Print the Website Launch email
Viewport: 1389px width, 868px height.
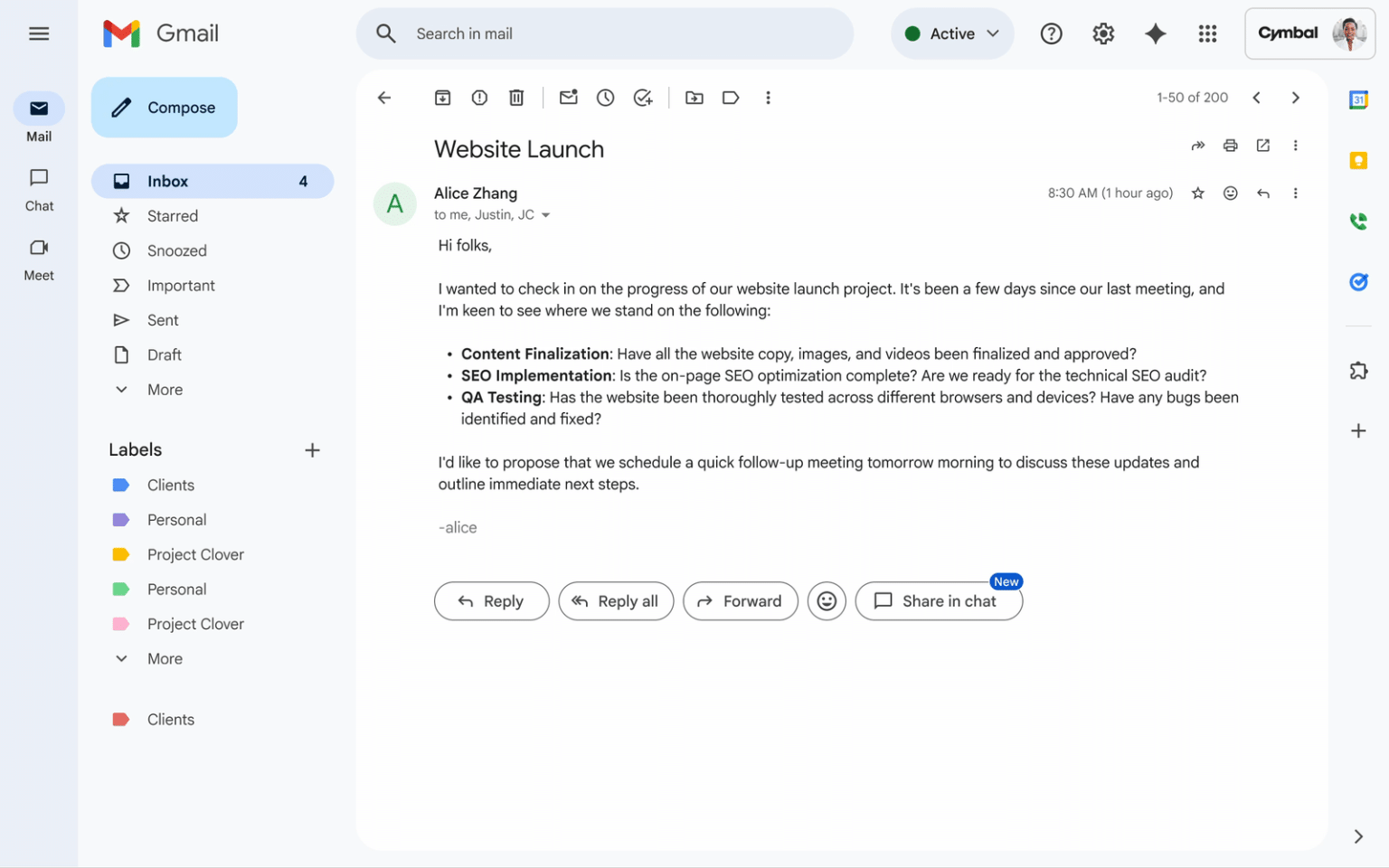pyautogui.click(x=1230, y=145)
